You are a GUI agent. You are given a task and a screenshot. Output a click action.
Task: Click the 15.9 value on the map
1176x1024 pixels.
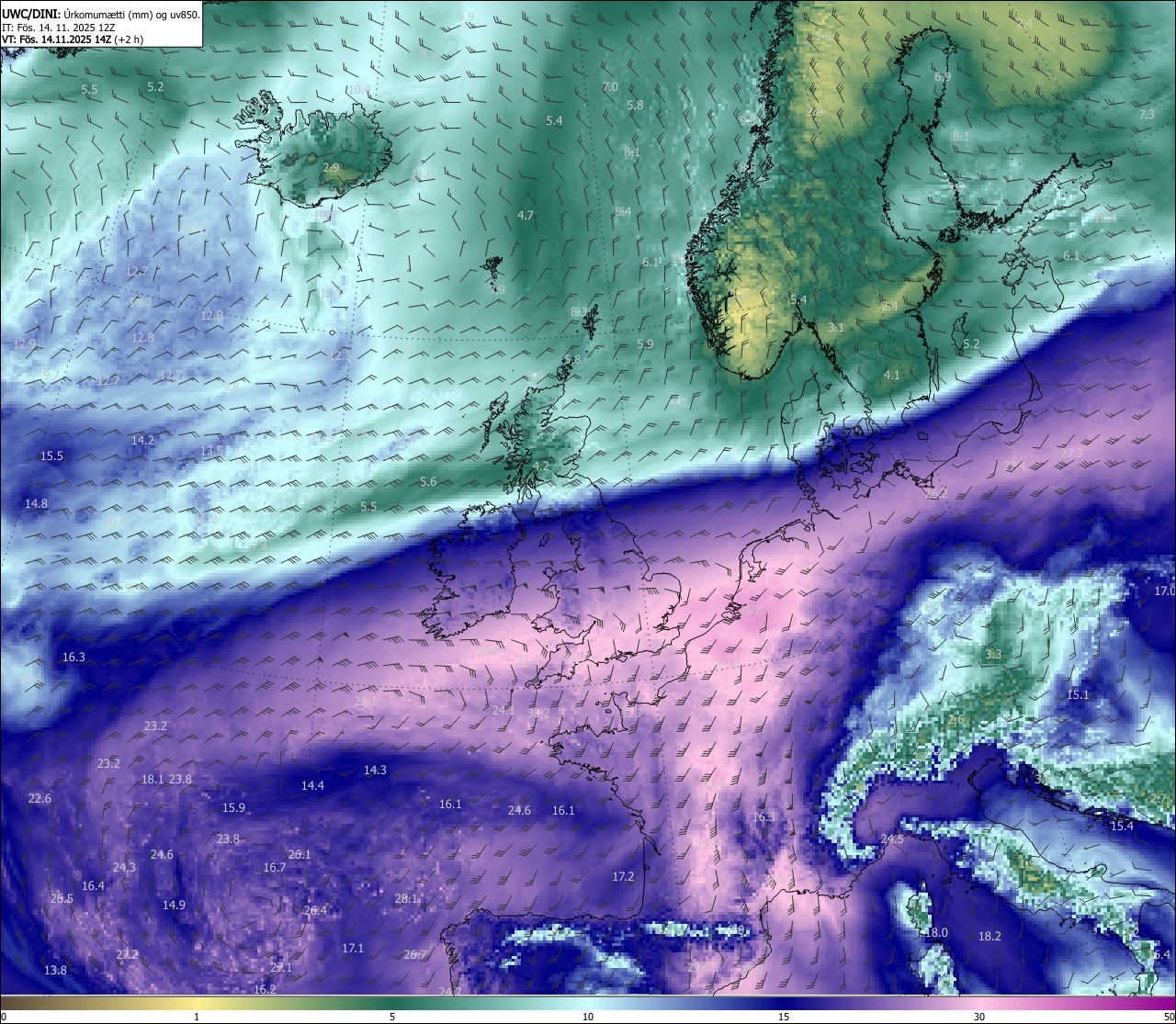point(233,808)
